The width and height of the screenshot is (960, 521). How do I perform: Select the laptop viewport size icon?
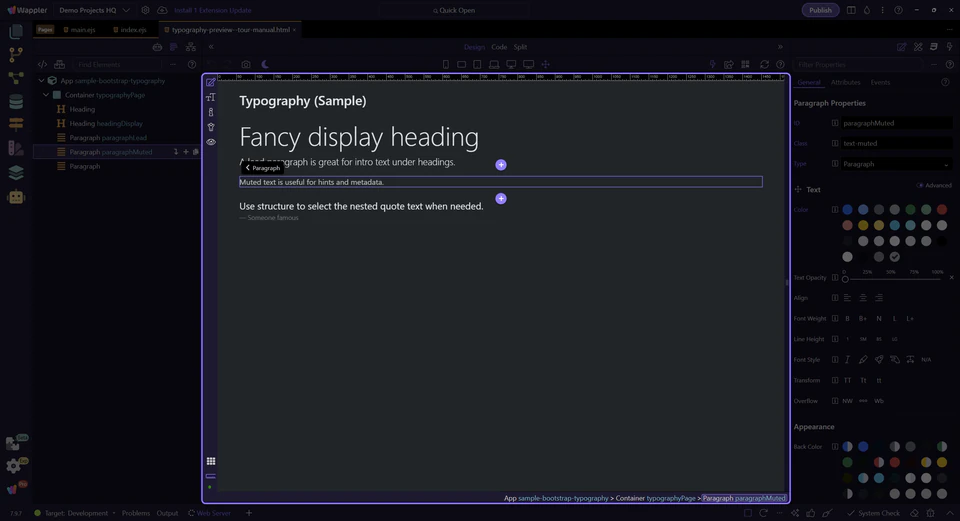494,64
